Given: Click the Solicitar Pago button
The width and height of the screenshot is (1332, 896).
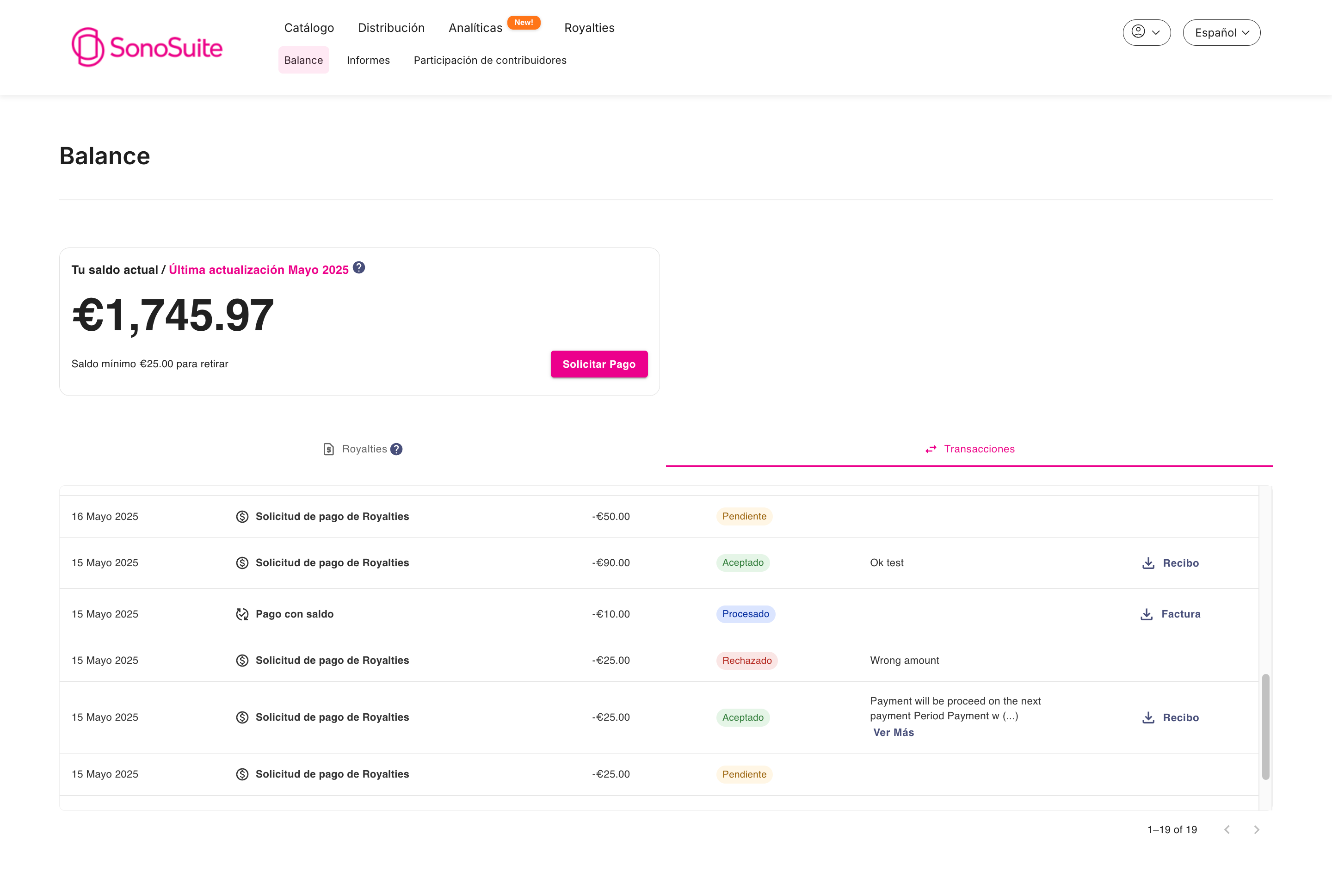Looking at the screenshot, I should pyautogui.click(x=598, y=364).
